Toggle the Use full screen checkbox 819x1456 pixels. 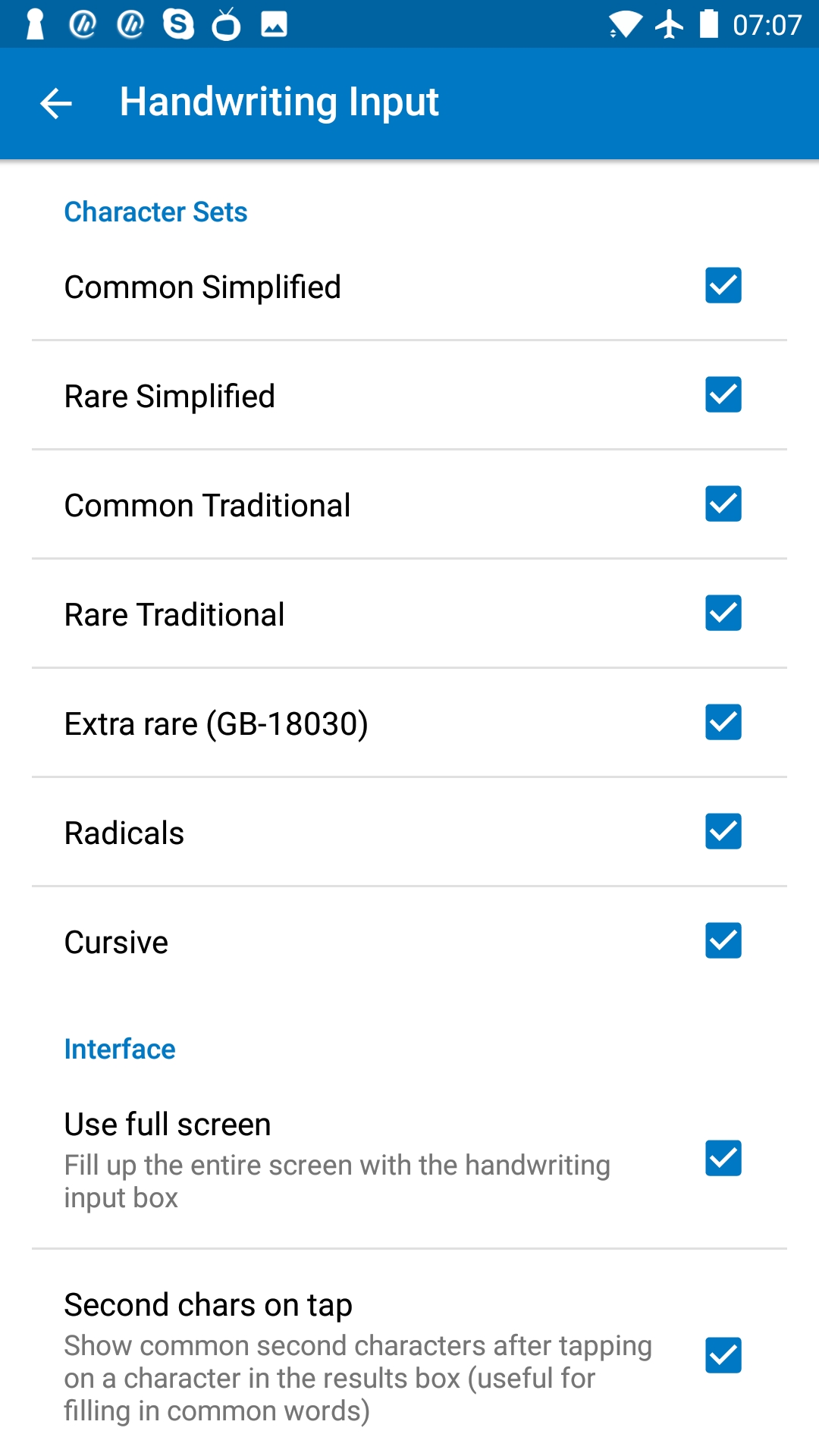click(723, 1158)
